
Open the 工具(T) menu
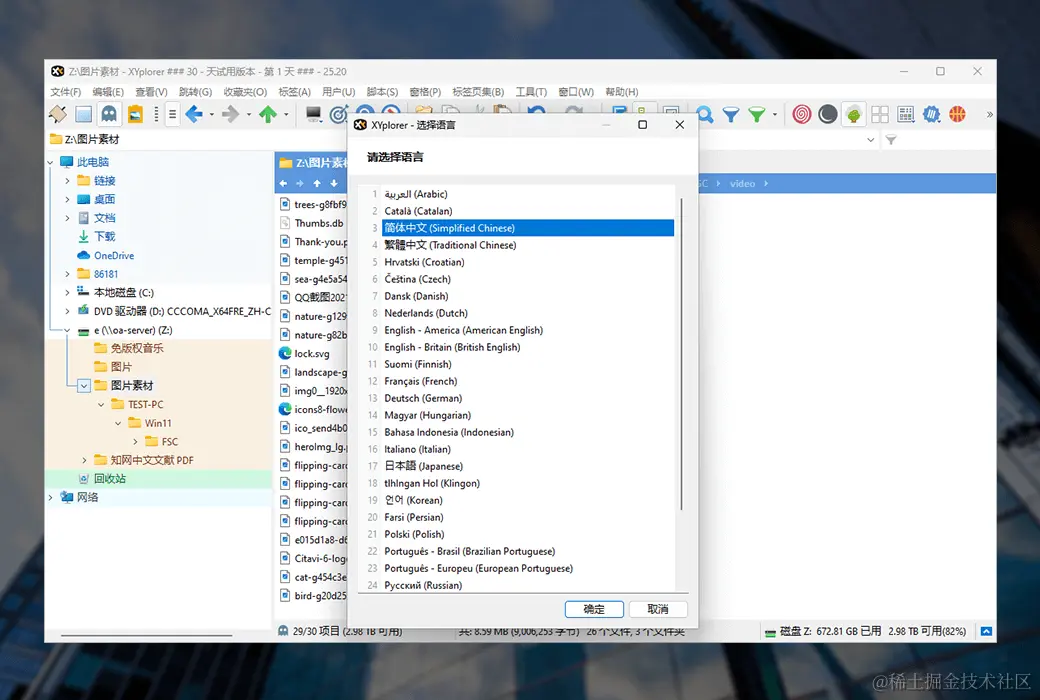(531, 92)
